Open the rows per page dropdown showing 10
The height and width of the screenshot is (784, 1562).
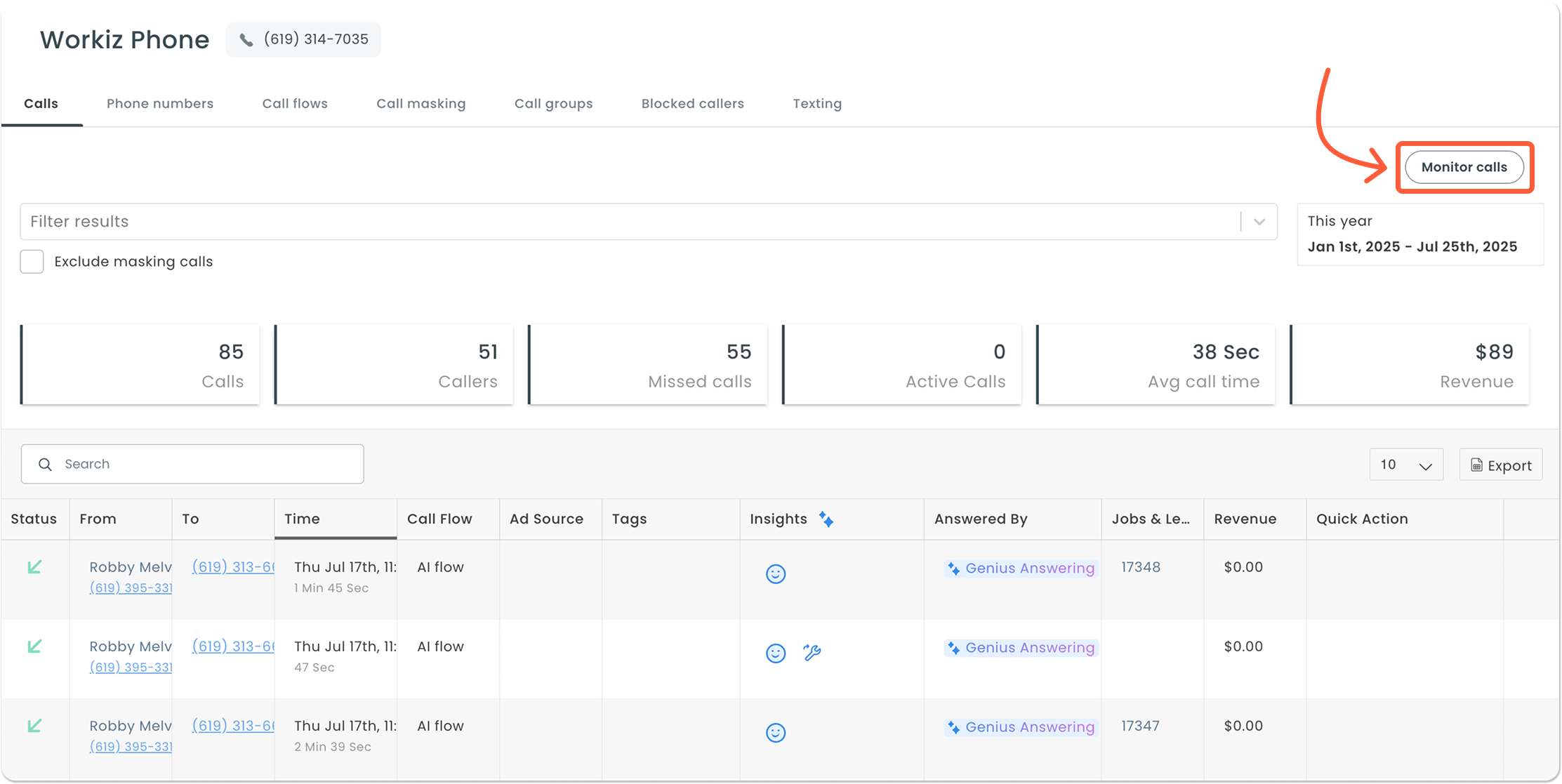pos(1406,465)
